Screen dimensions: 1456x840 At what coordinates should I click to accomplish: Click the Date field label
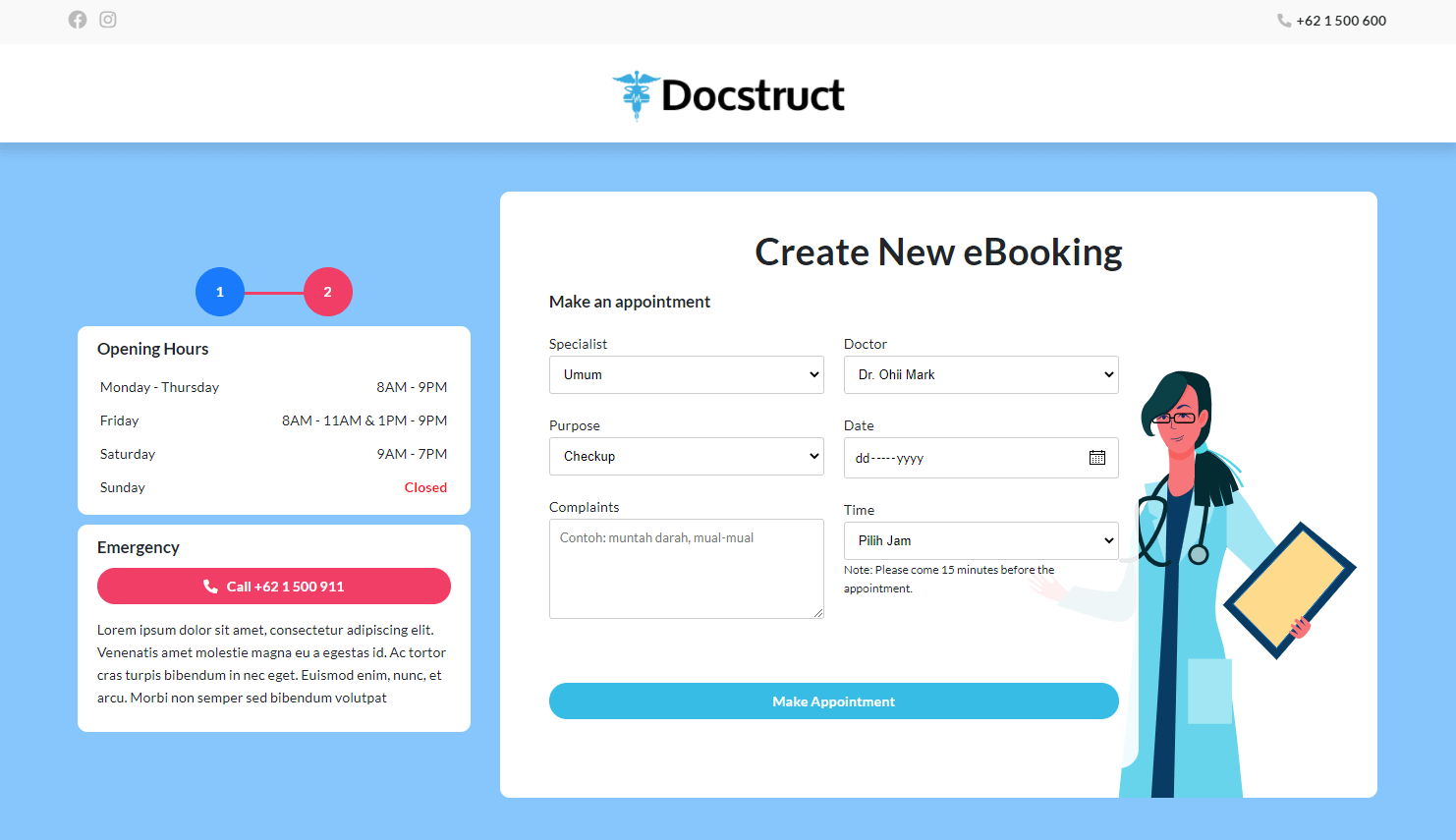click(x=859, y=425)
